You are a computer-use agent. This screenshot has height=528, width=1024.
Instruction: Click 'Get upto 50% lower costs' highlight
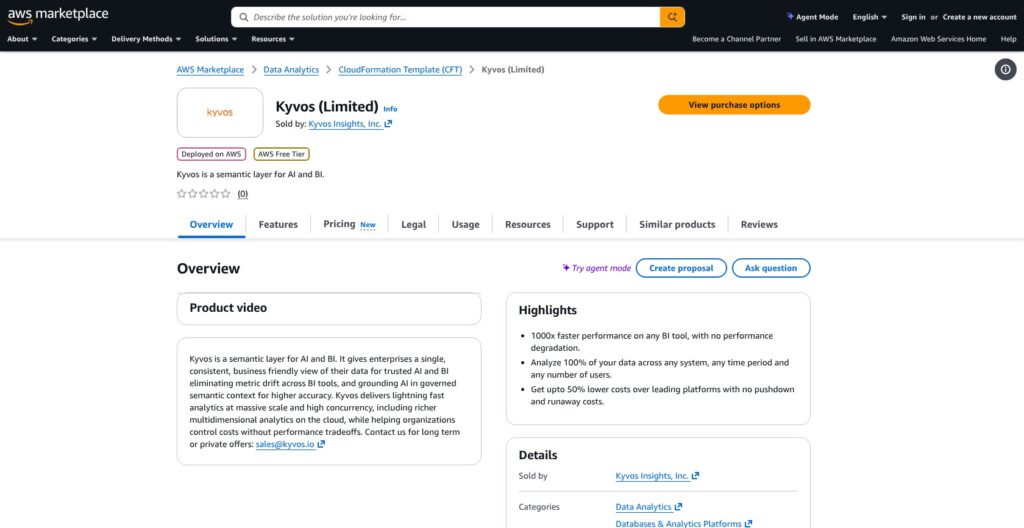click(x=662, y=395)
